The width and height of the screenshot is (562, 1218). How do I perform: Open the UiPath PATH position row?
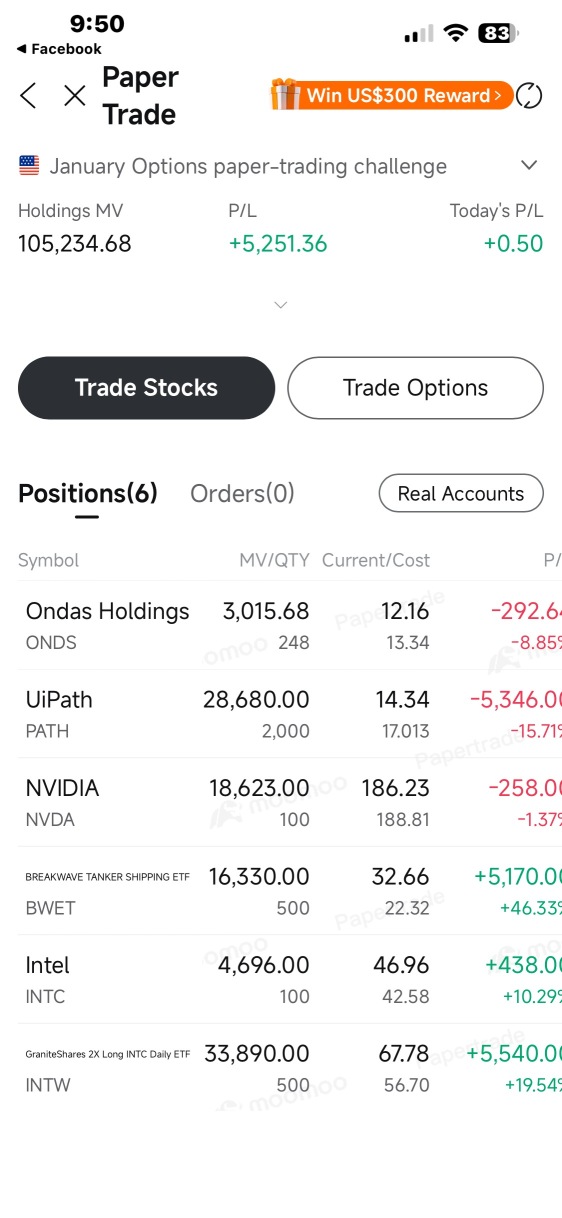point(281,714)
